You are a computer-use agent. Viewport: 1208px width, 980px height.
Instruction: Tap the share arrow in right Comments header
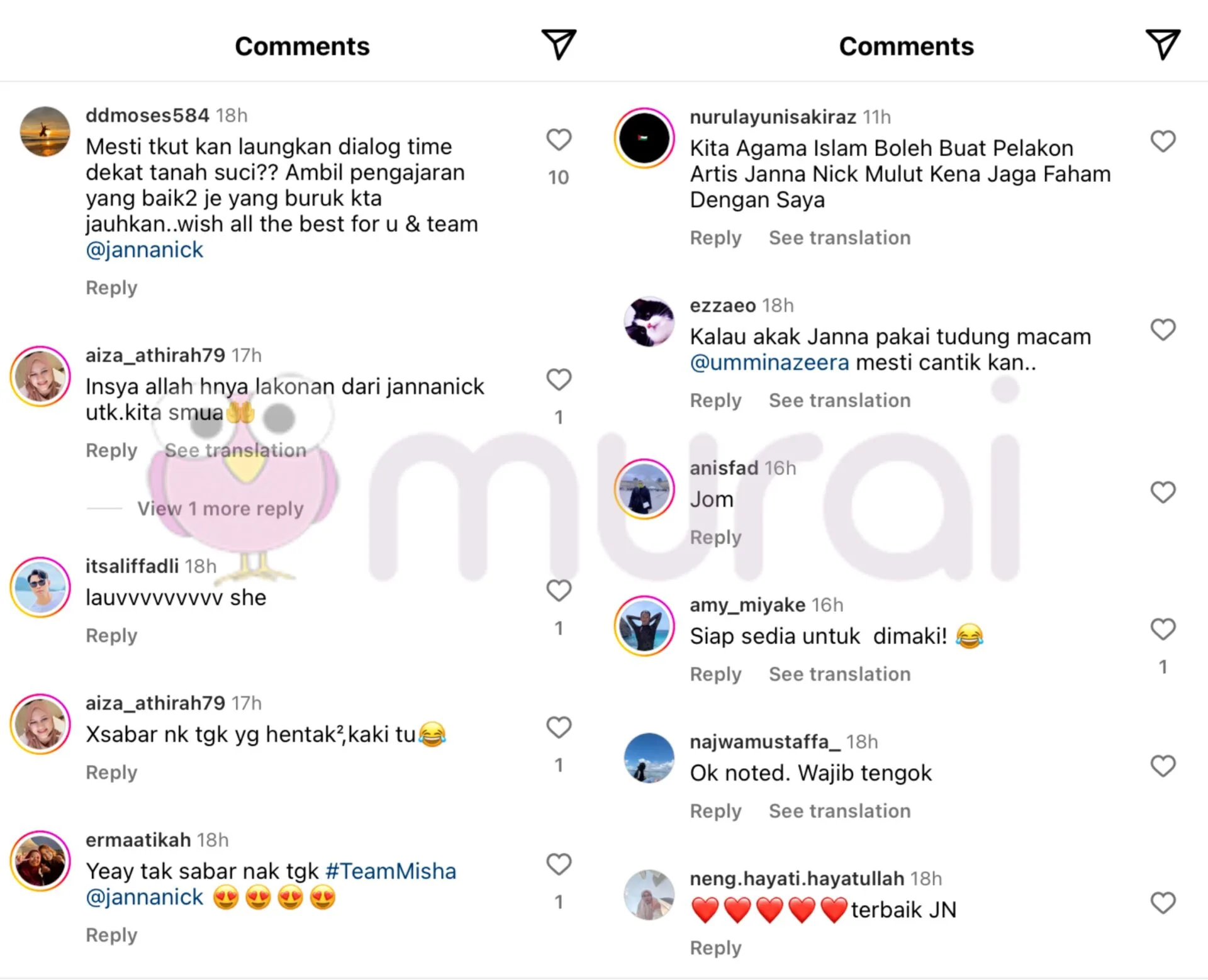pyautogui.click(x=1163, y=45)
